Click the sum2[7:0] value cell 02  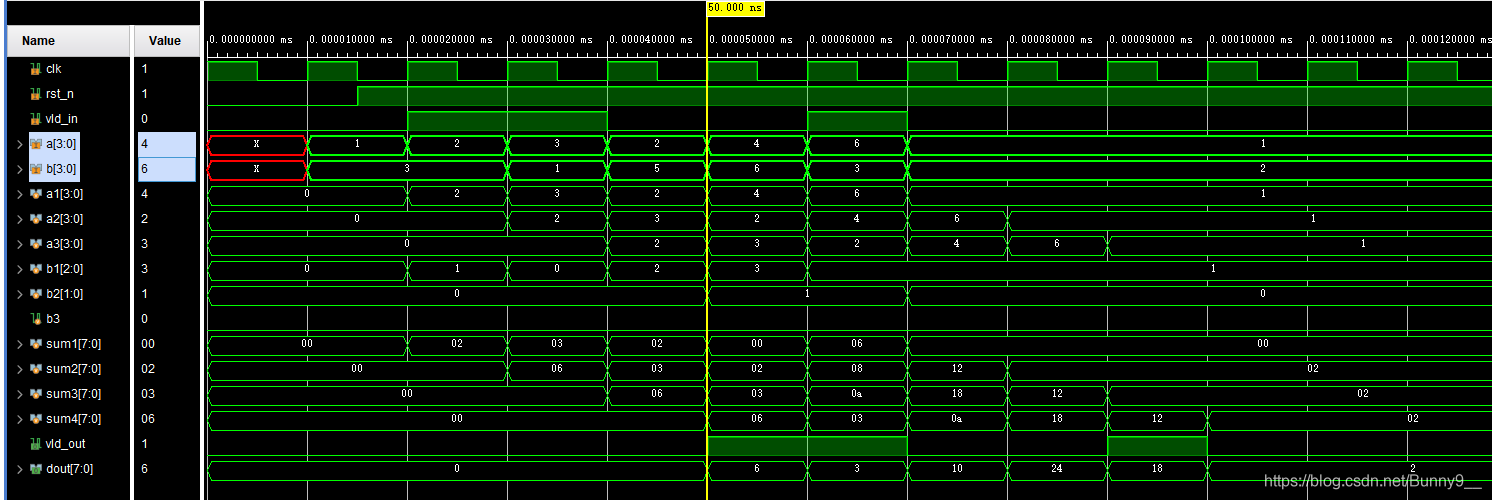[166, 369]
